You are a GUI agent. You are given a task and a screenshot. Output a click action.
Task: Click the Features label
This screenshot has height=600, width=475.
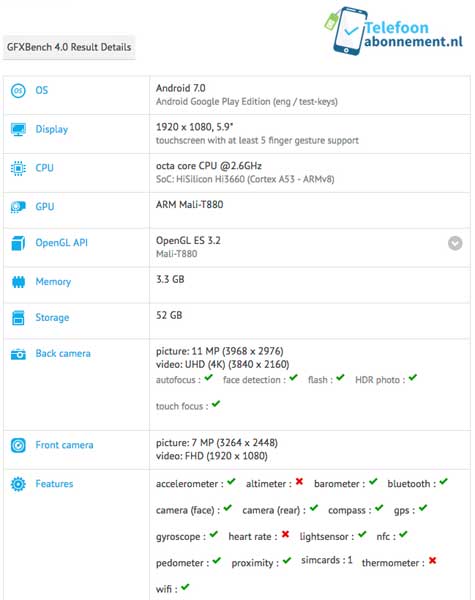(54, 484)
